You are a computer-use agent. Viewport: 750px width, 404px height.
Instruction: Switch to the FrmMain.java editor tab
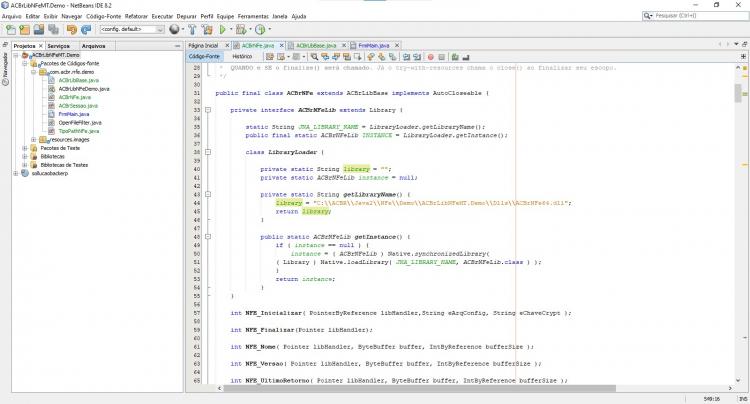(x=374, y=45)
